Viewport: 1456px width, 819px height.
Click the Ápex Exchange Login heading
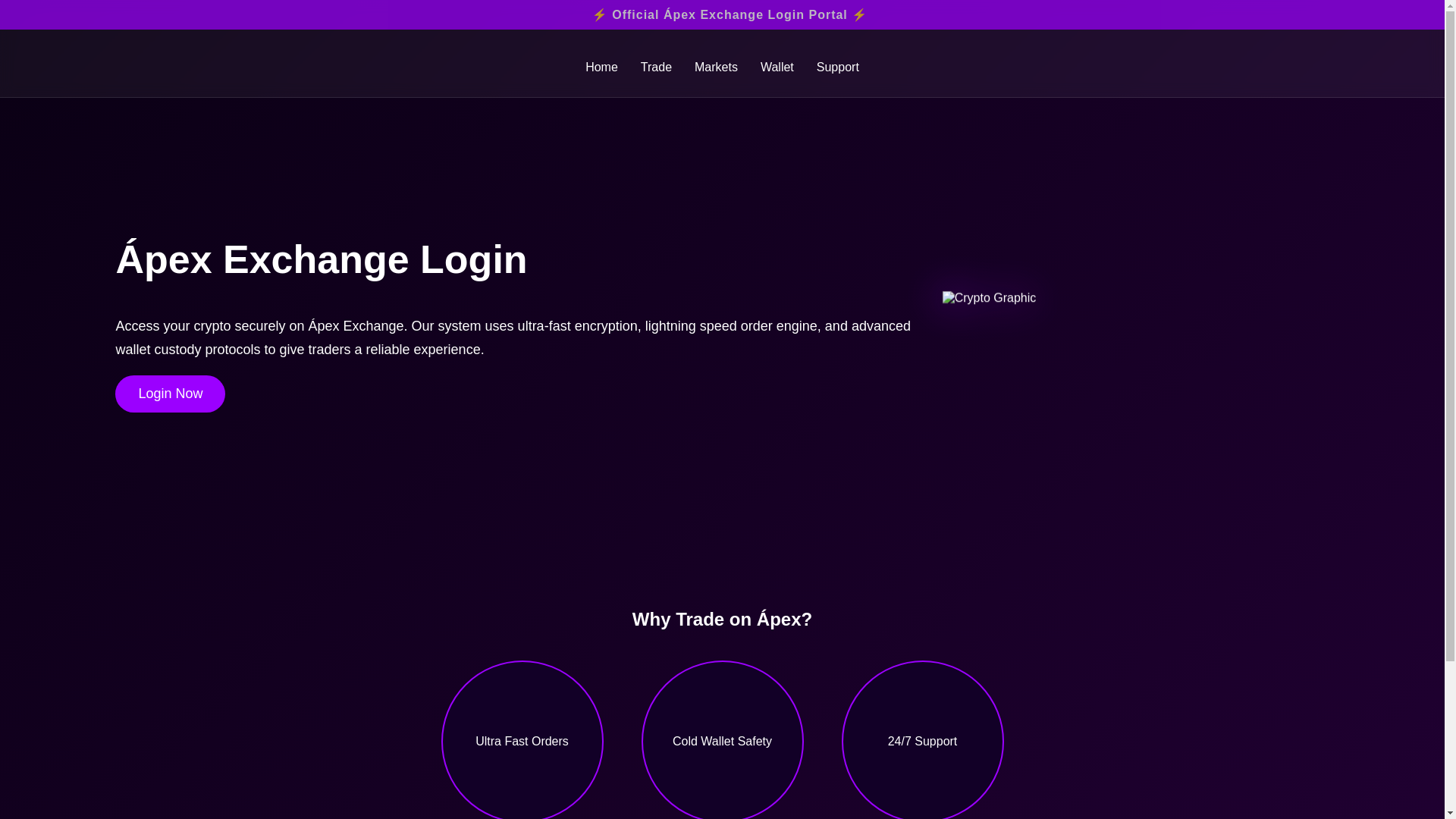[321, 260]
